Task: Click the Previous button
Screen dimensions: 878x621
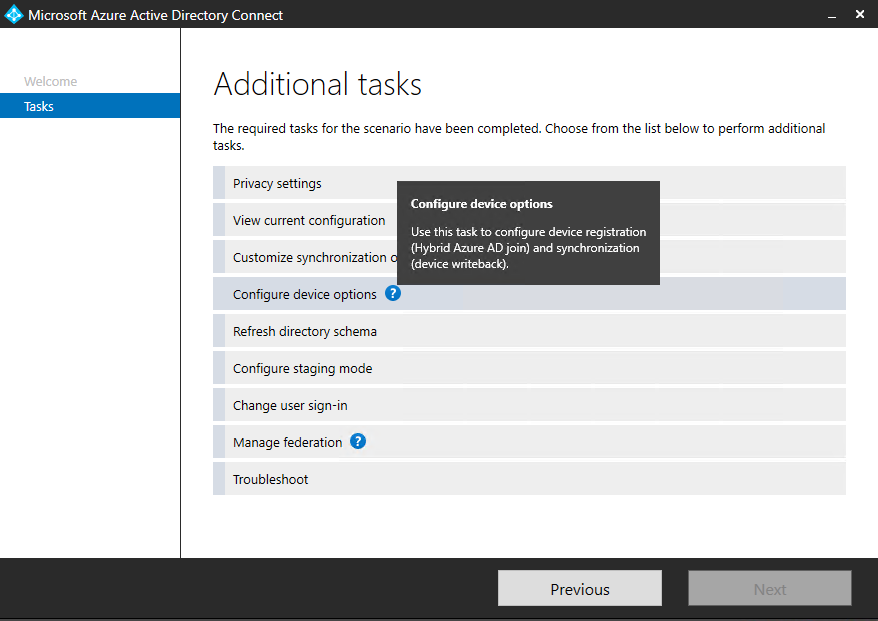Action: coord(580,589)
